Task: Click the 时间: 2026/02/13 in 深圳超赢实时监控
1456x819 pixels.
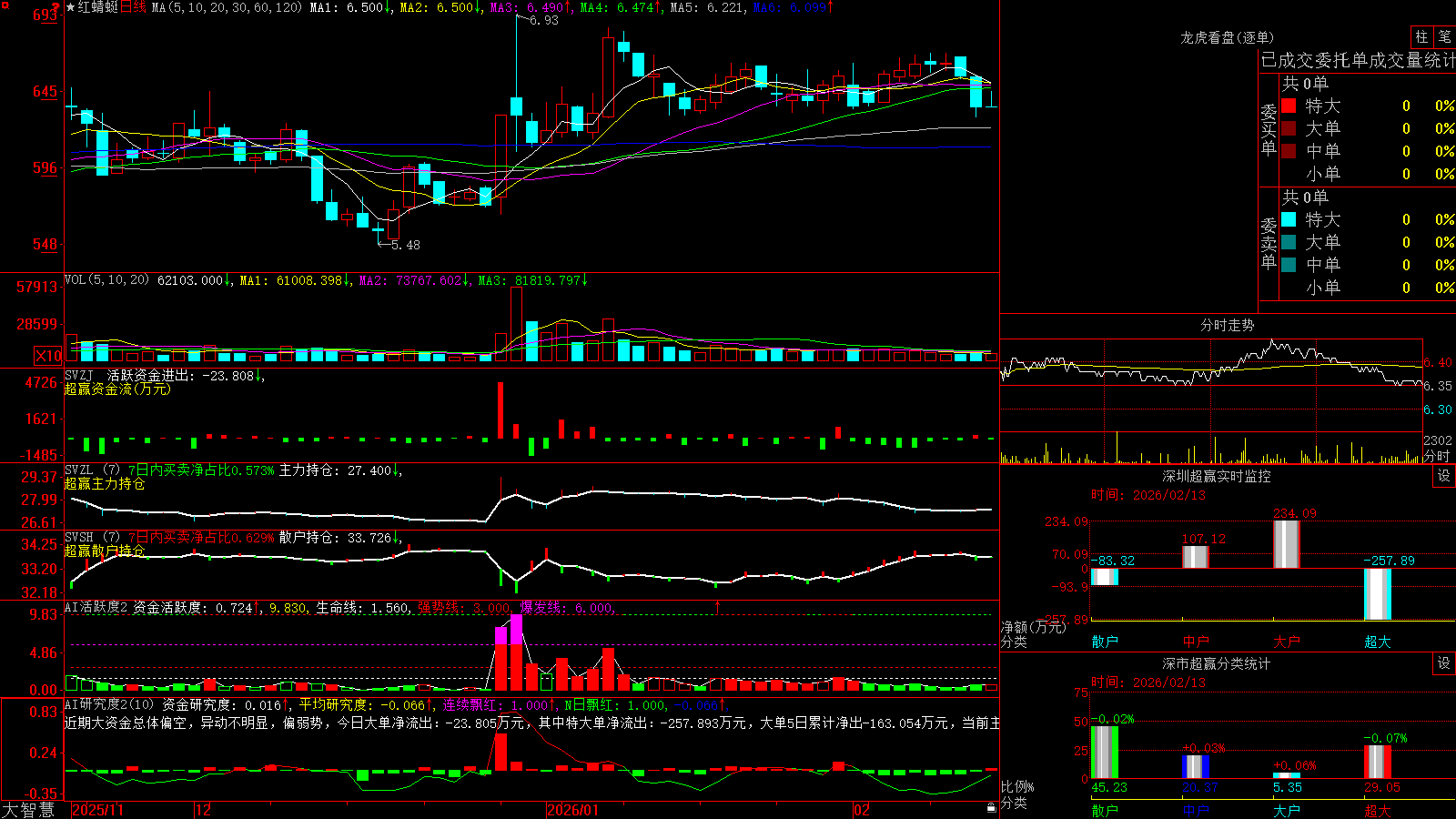Action: tap(1148, 495)
